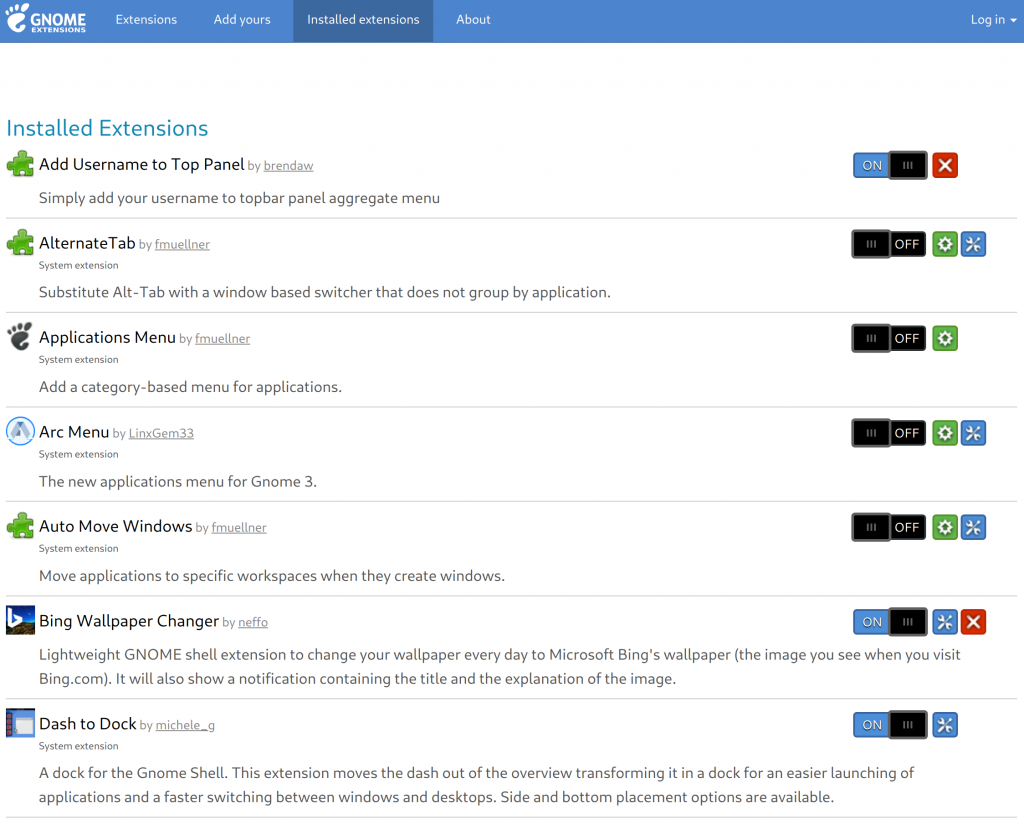1024x824 pixels.
Task: Open the Add yours tab
Action: pyautogui.click(x=242, y=20)
